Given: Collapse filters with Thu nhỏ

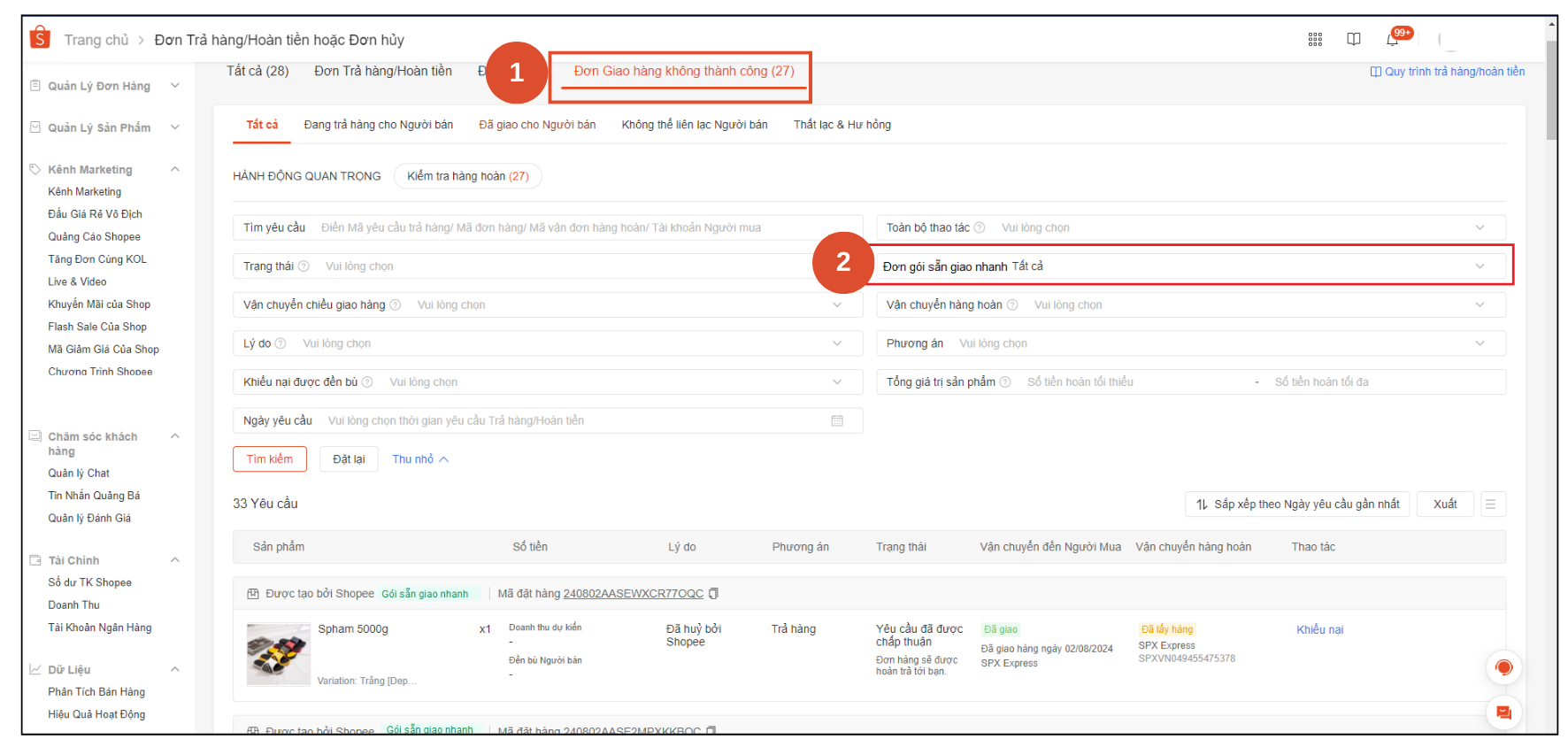Looking at the screenshot, I should (x=420, y=459).
